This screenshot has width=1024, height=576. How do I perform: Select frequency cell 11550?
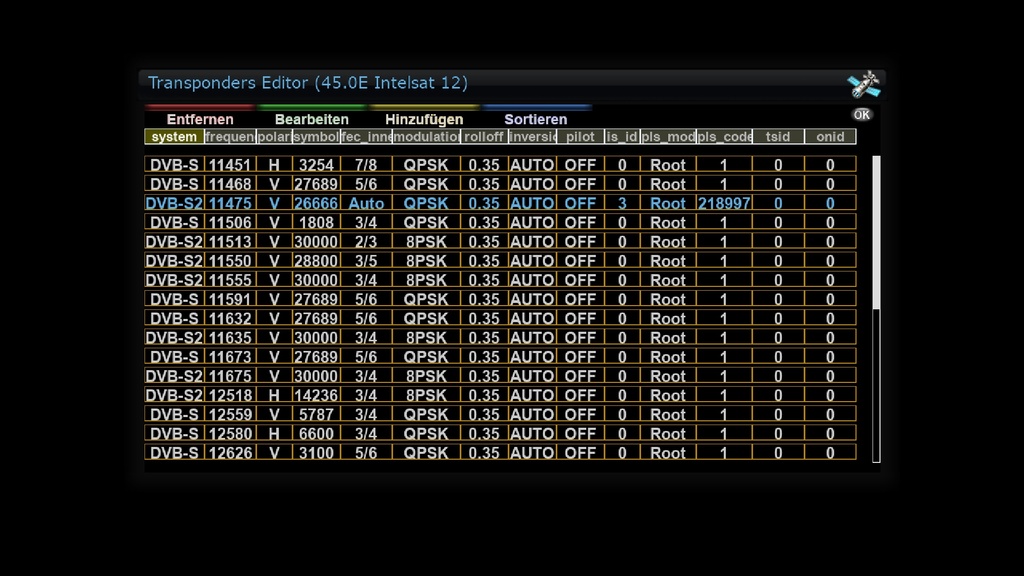(230, 261)
